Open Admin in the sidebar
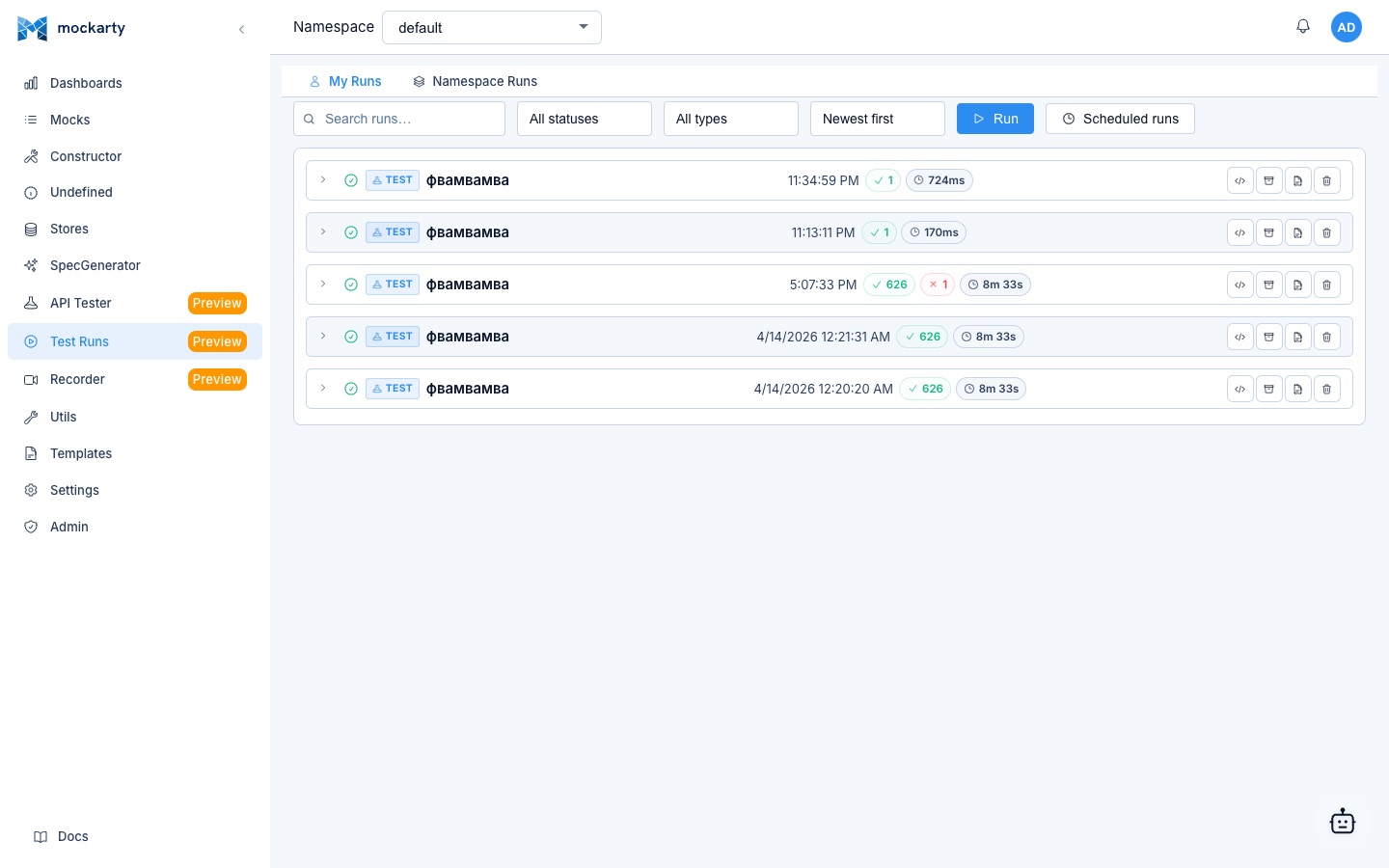This screenshot has height=868, width=1389. [135, 527]
